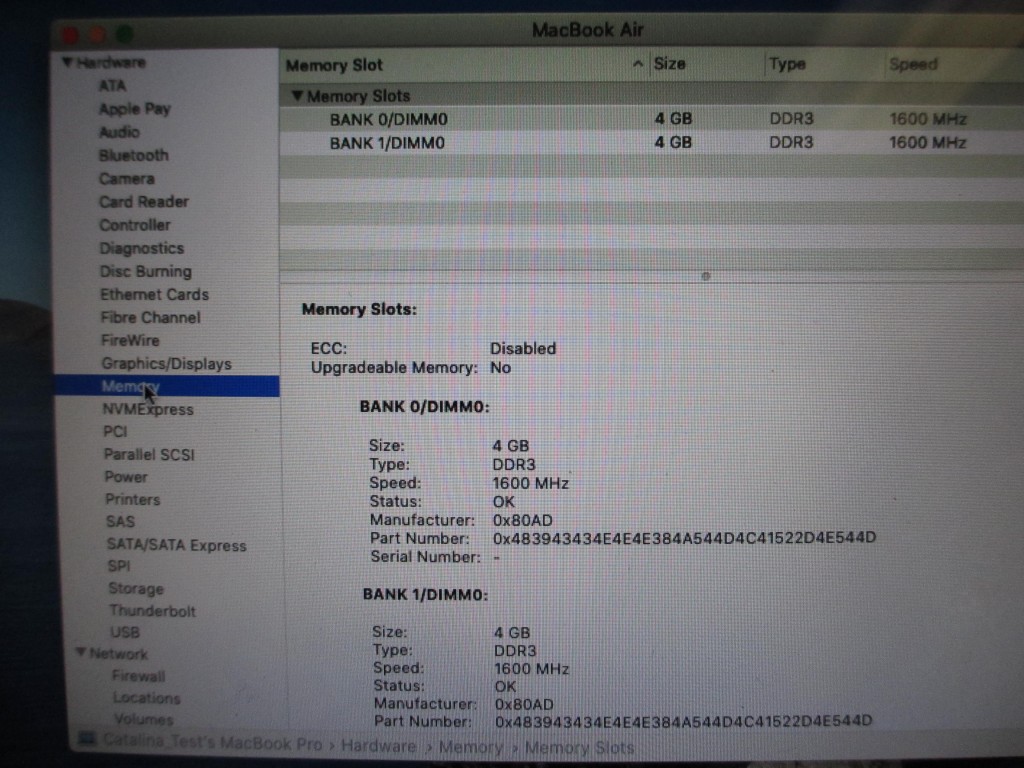Select the BANK 1/DIMM0 table row

coord(652,142)
